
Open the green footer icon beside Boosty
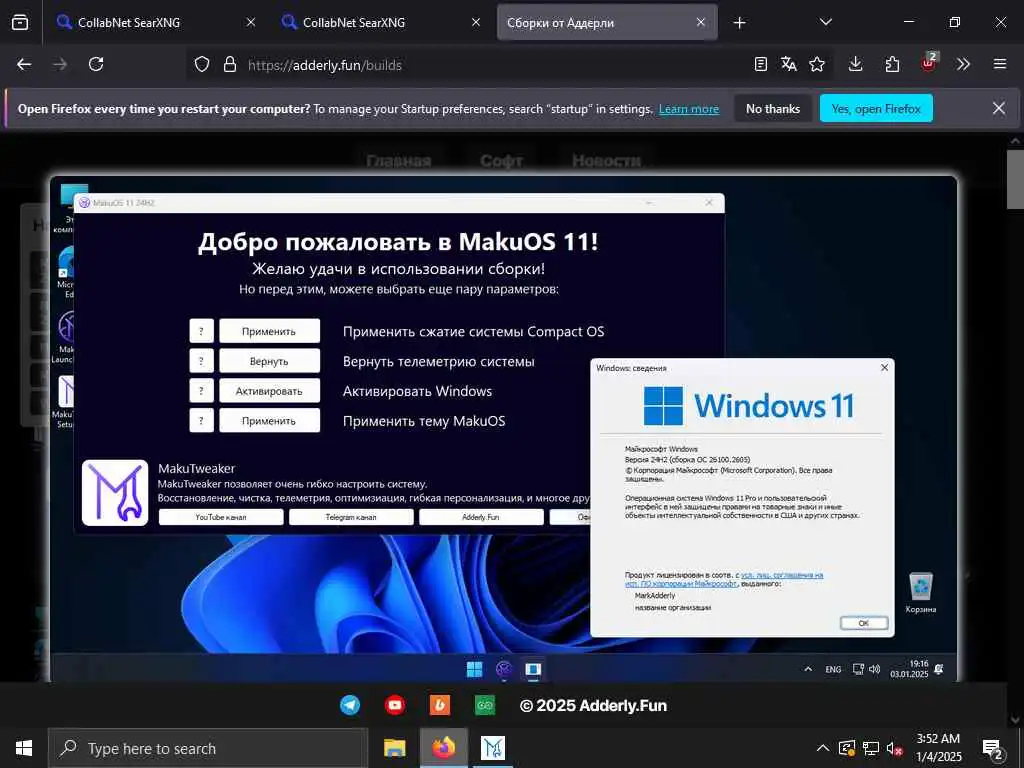485,705
